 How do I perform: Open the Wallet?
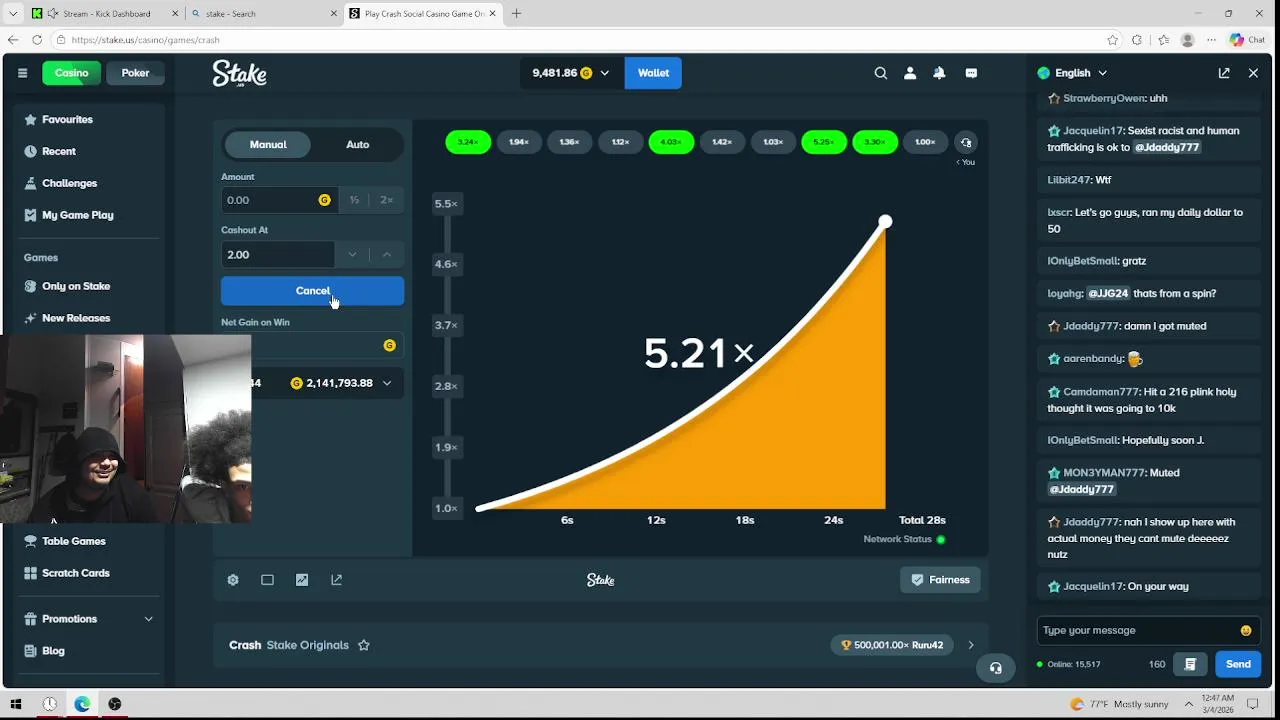click(x=653, y=73)
